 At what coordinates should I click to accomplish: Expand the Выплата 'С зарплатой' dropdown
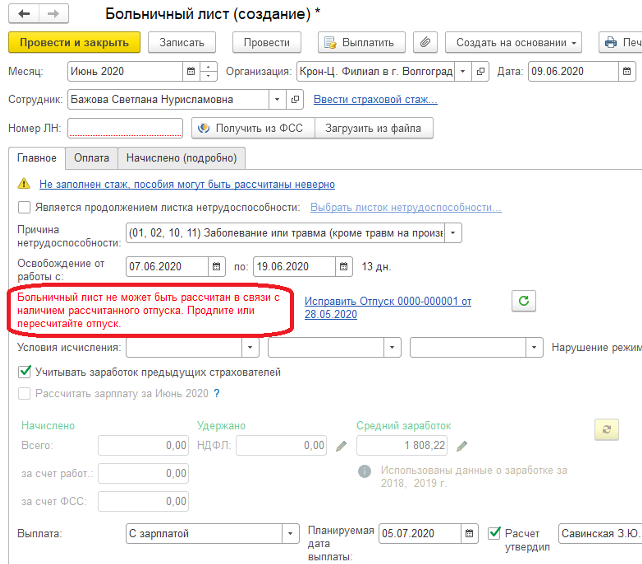coord(290,534)
